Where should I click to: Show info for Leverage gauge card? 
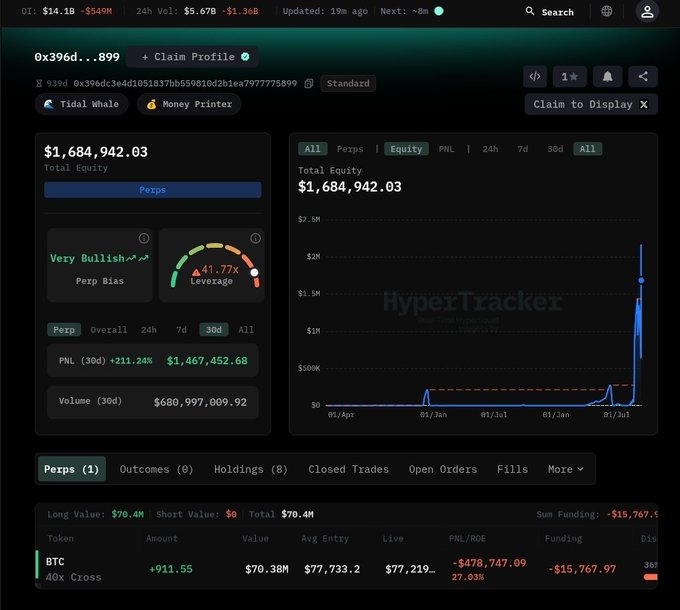pyautogui.click(x=255, y=238)
